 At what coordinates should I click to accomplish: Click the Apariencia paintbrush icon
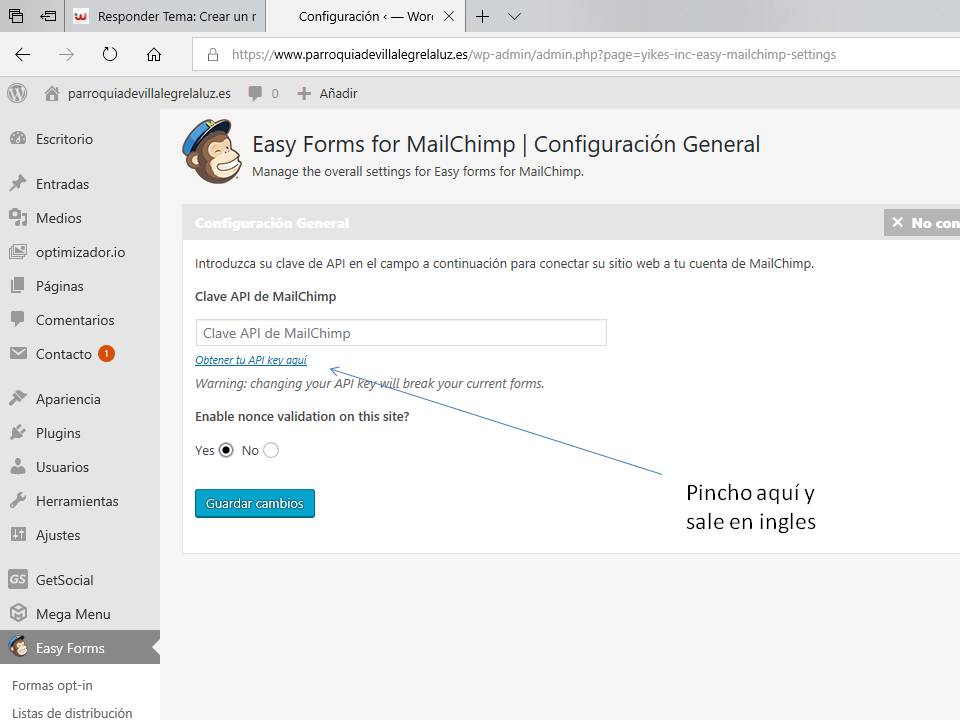click(18, 398)
